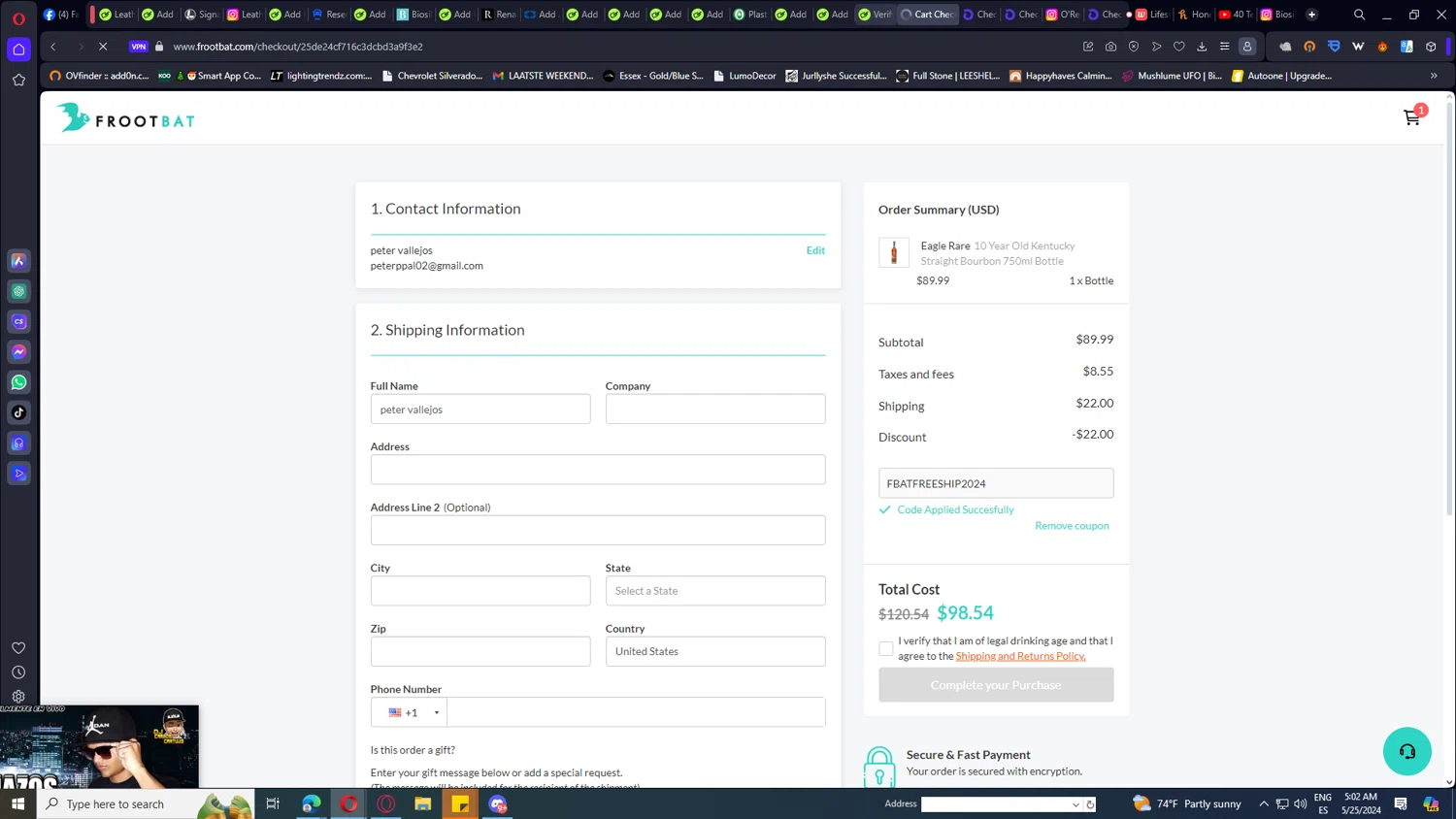The image size is (1456, 819).
Task: Open Windows Start menu
Action: 17,803
